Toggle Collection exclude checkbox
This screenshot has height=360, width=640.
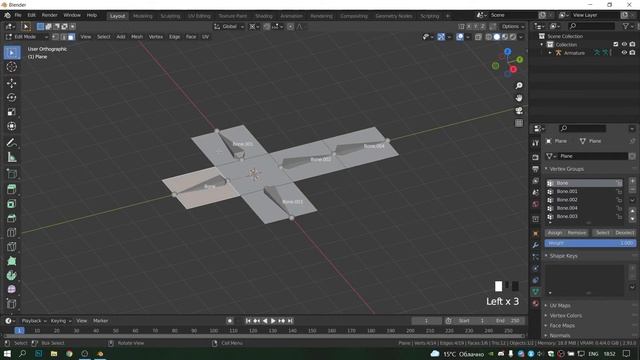616,44
